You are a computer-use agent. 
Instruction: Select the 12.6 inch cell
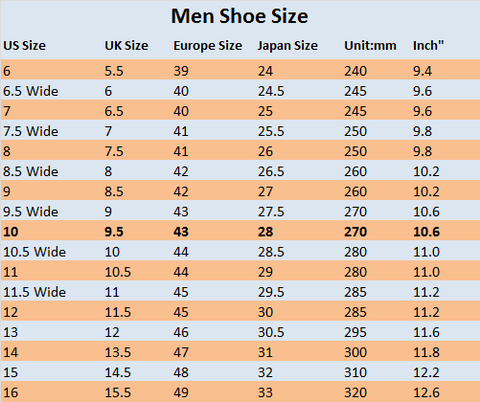point(426,392)
